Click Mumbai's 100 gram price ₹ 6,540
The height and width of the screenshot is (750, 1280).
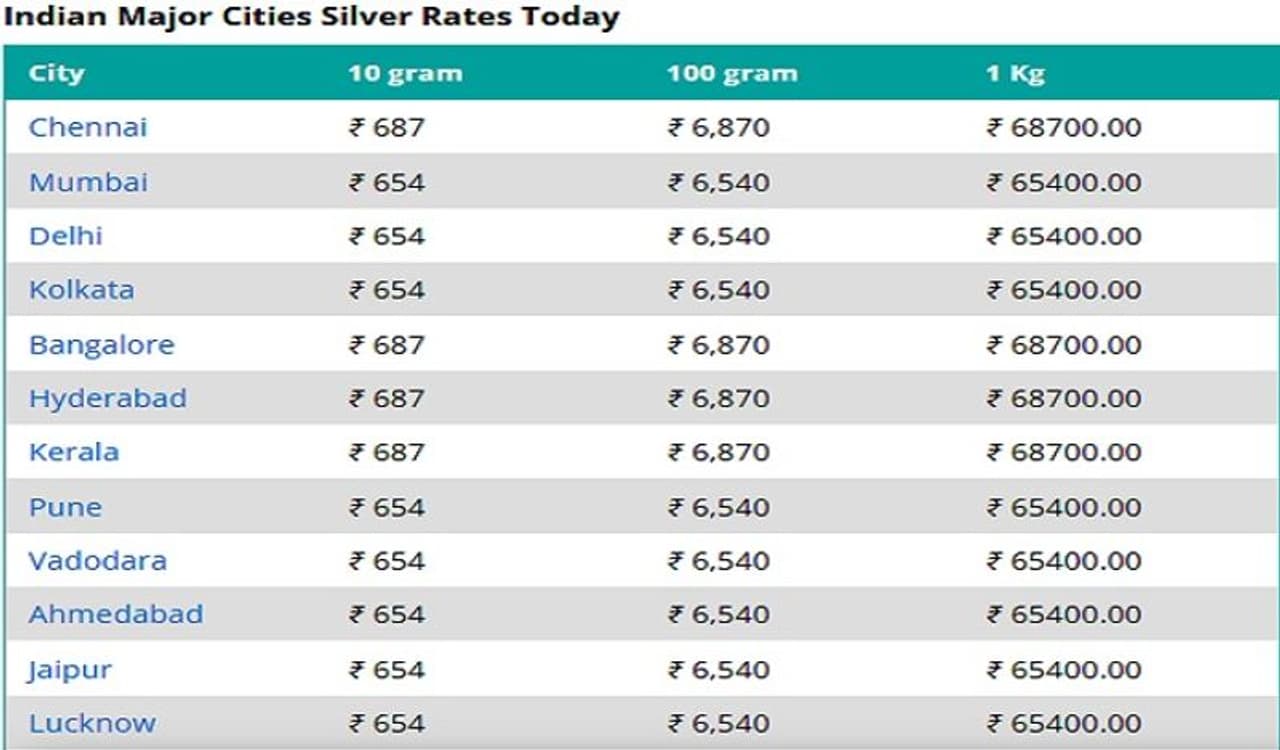[x=719, y=182]
